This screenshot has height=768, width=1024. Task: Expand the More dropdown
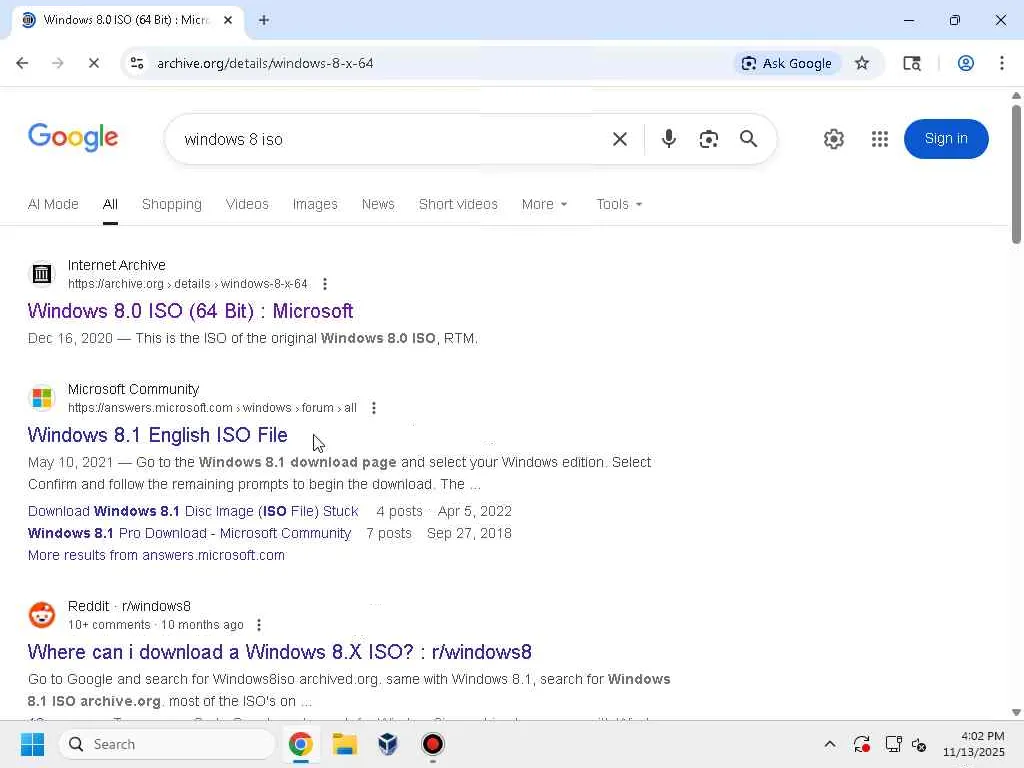pos(545,204)
